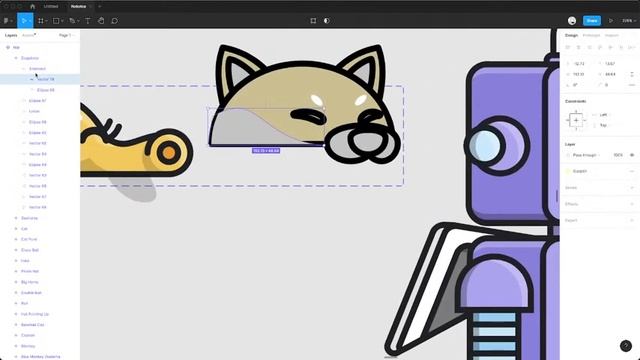Select the Move tool
640x360 pixels.
coord(23,21)
